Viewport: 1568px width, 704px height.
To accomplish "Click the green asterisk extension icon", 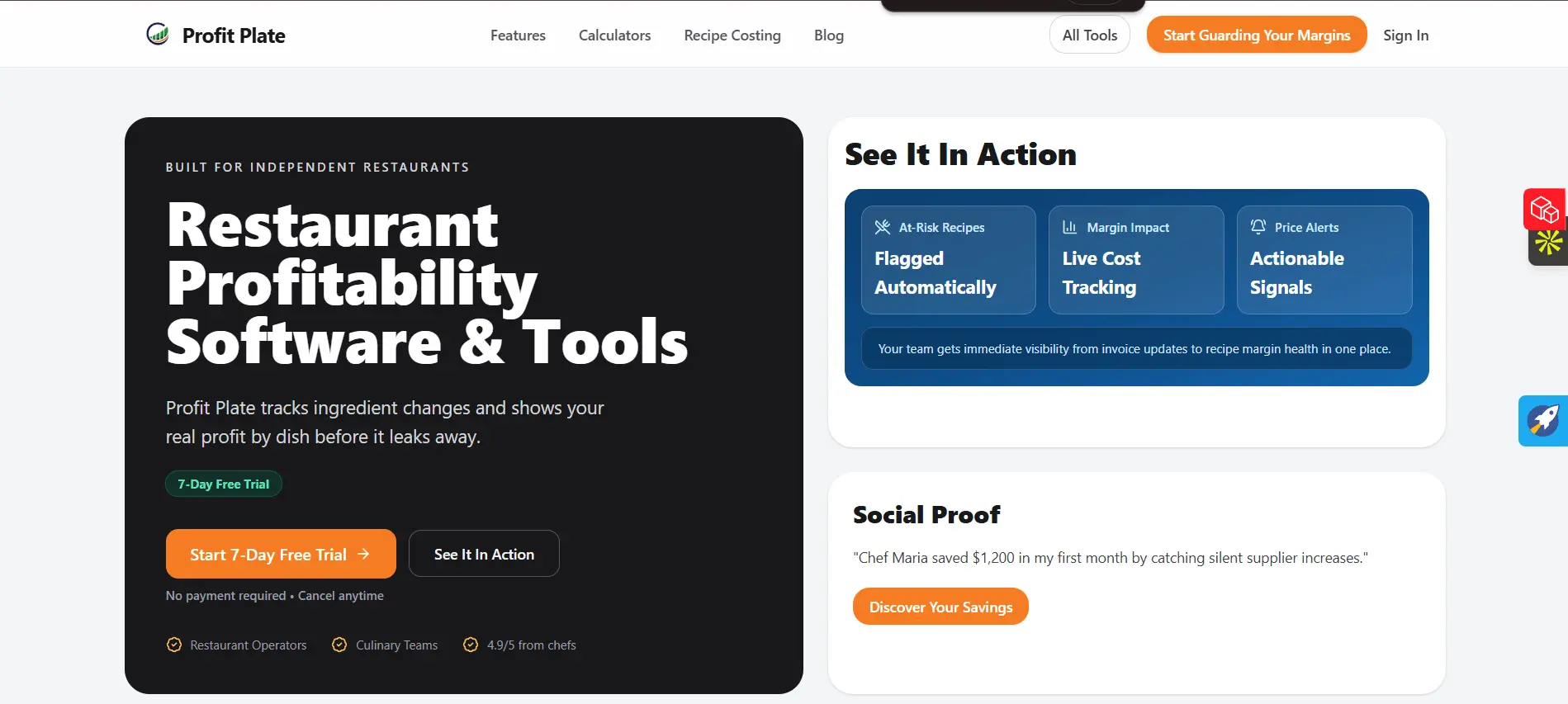I will [x=1548, y=243].
